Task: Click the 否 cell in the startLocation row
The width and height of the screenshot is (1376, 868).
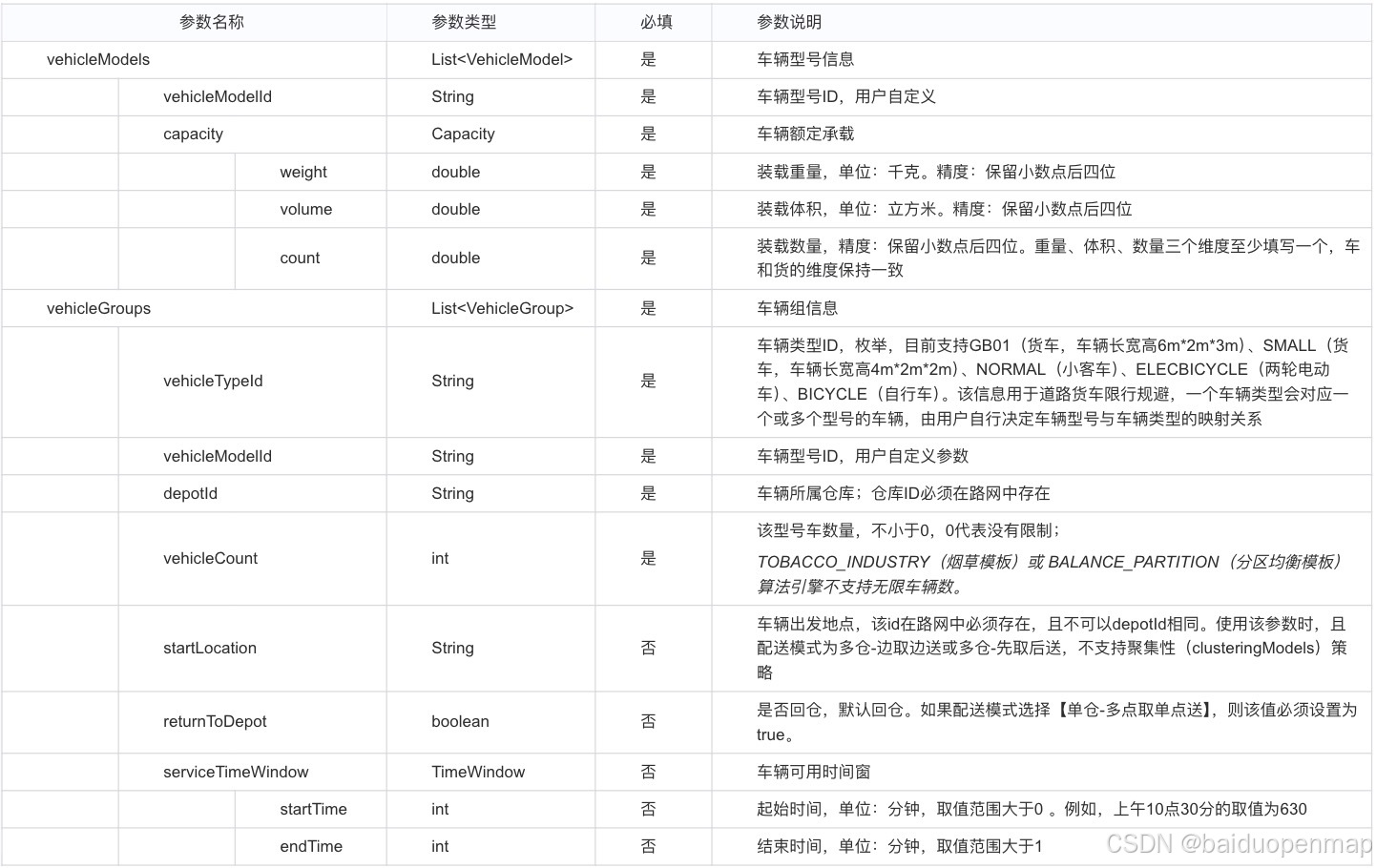Action: 649,648
